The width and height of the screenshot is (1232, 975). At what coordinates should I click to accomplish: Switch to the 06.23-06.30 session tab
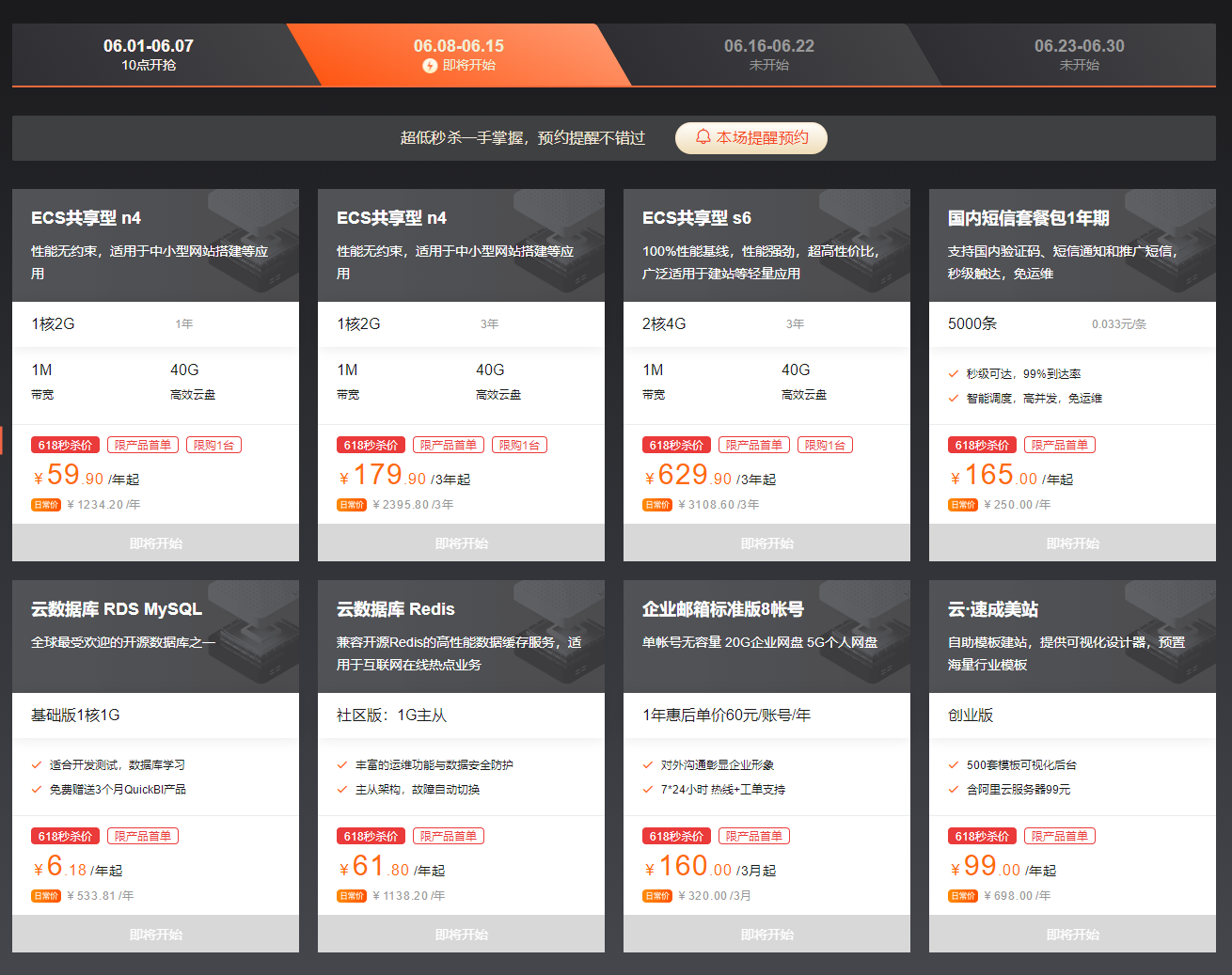pos(1080,55)
